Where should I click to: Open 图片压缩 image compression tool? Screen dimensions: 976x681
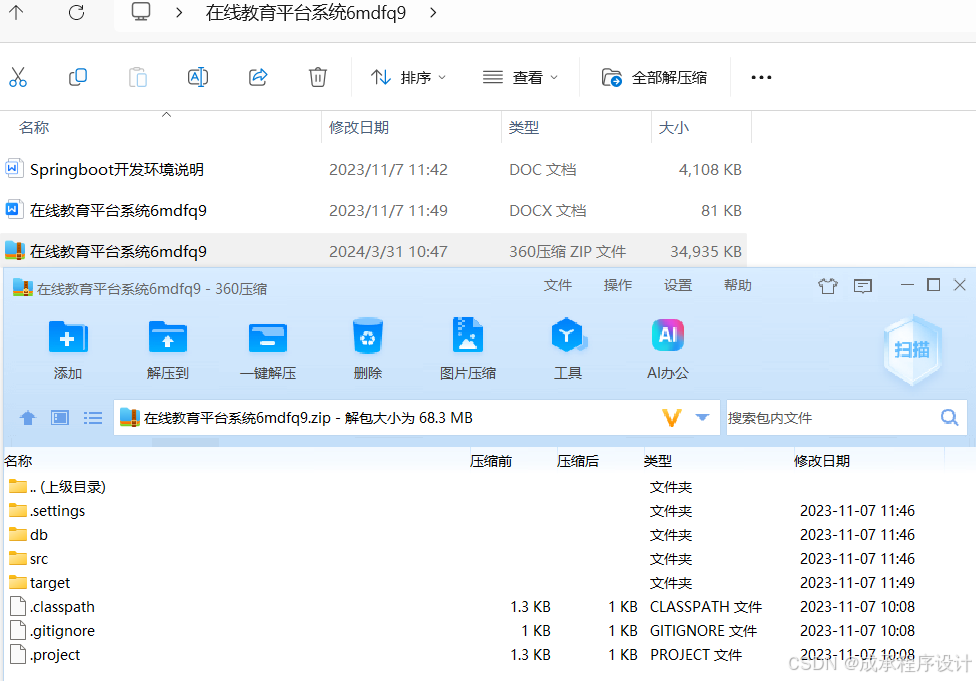click(467, 345)
